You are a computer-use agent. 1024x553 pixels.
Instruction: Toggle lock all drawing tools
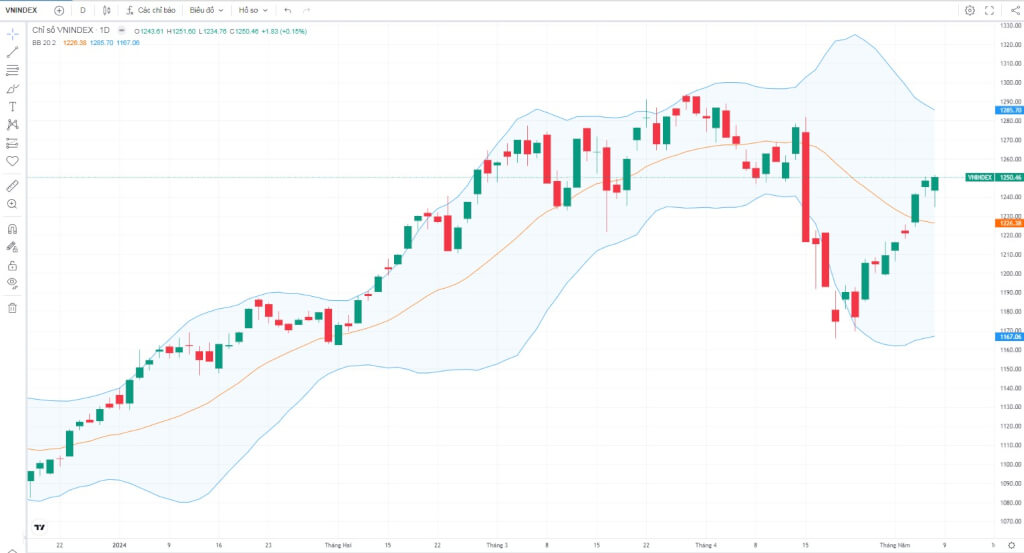pyautogui.click(x=12, y=266)
